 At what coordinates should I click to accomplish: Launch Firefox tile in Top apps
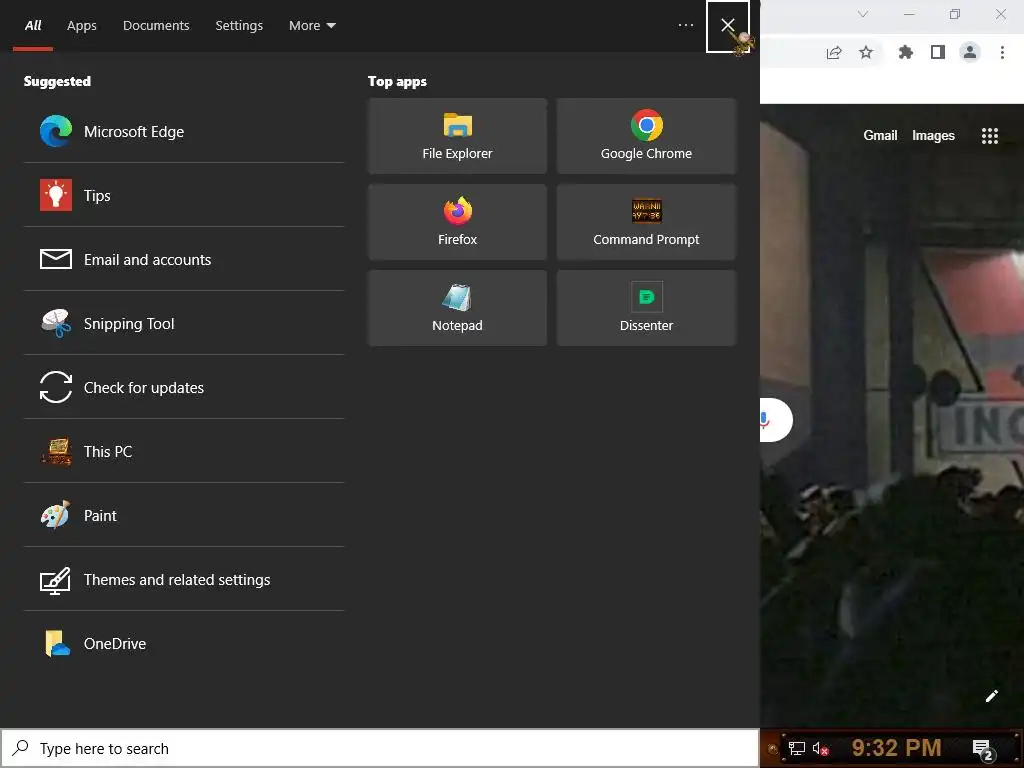click(457, 222)
